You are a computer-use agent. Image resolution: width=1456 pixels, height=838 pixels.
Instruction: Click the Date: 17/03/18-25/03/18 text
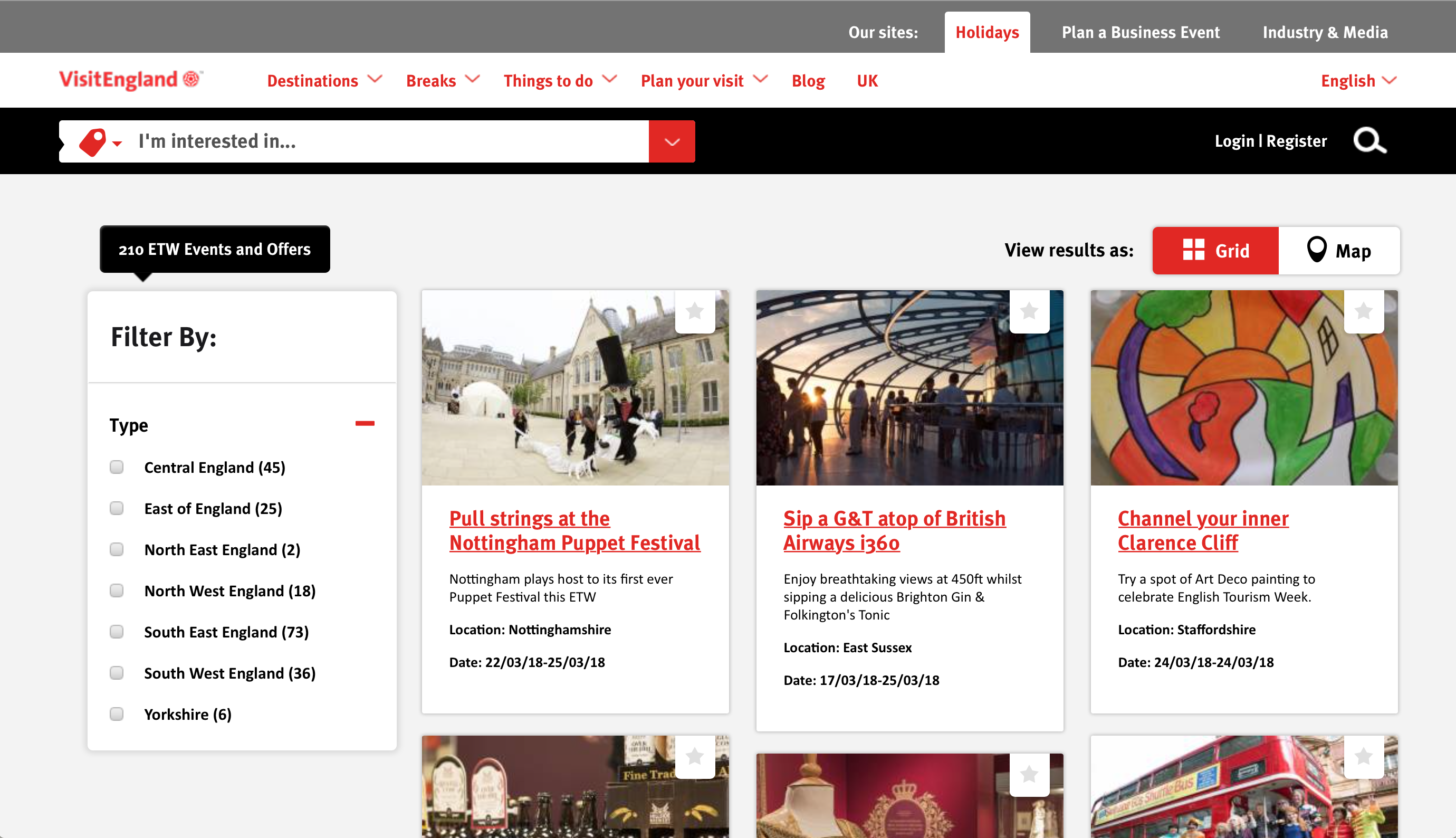[x=861, y=680]
